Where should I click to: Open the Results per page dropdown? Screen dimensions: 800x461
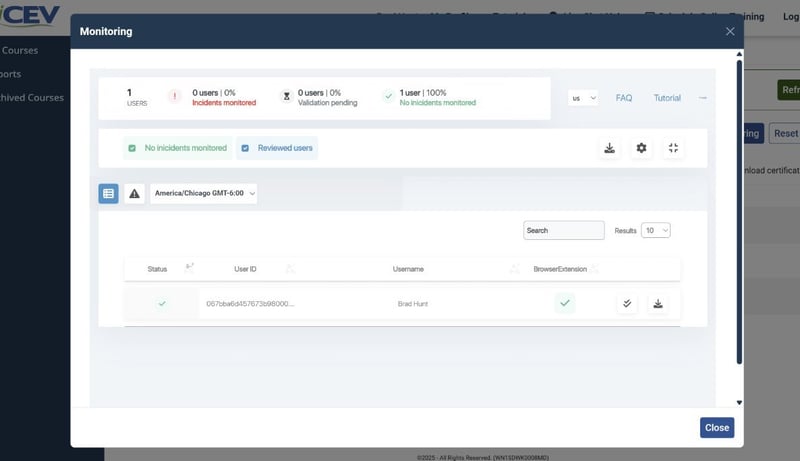click(656, 230)
